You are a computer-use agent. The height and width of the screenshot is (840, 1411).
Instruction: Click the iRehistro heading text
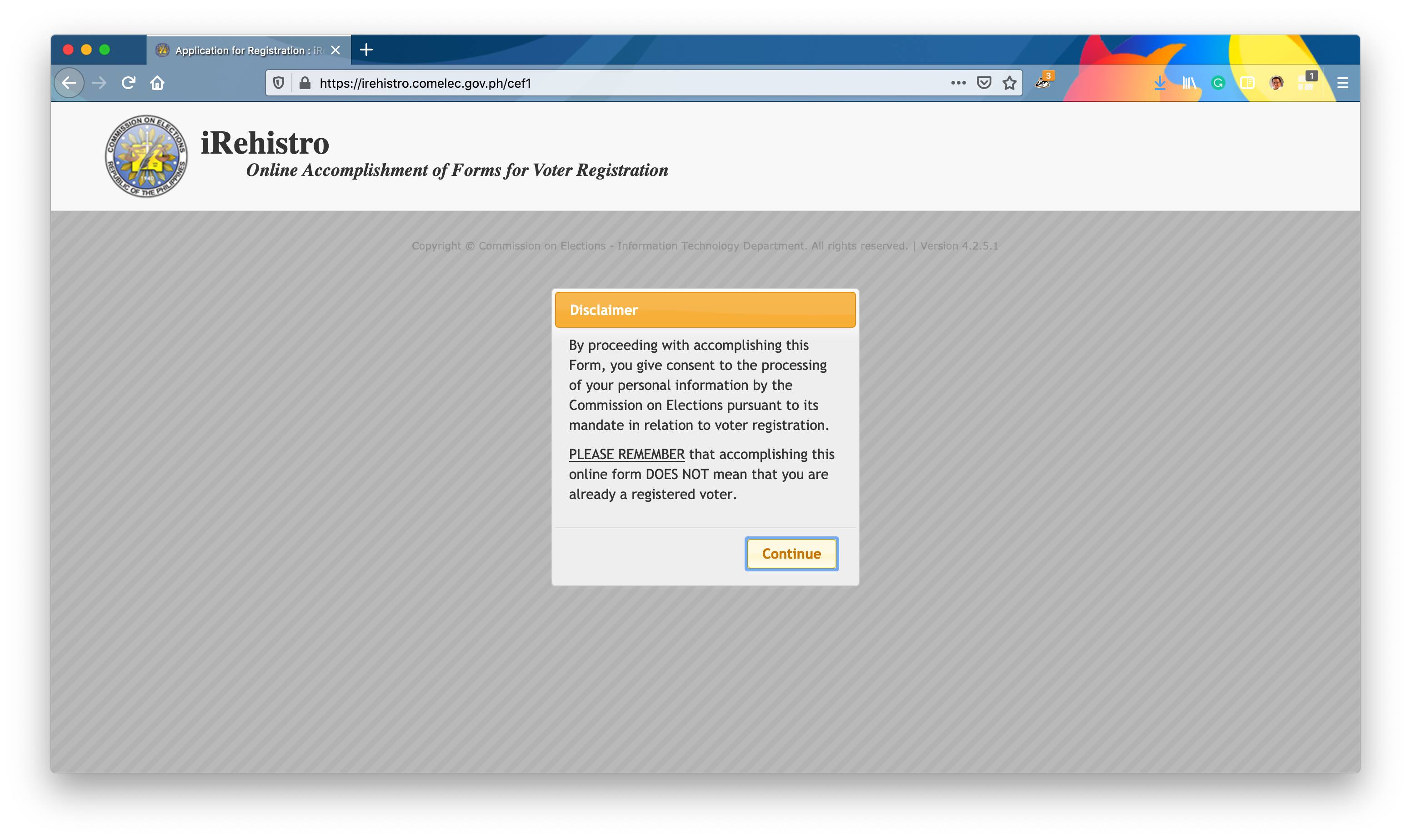[x=264, y=142]
